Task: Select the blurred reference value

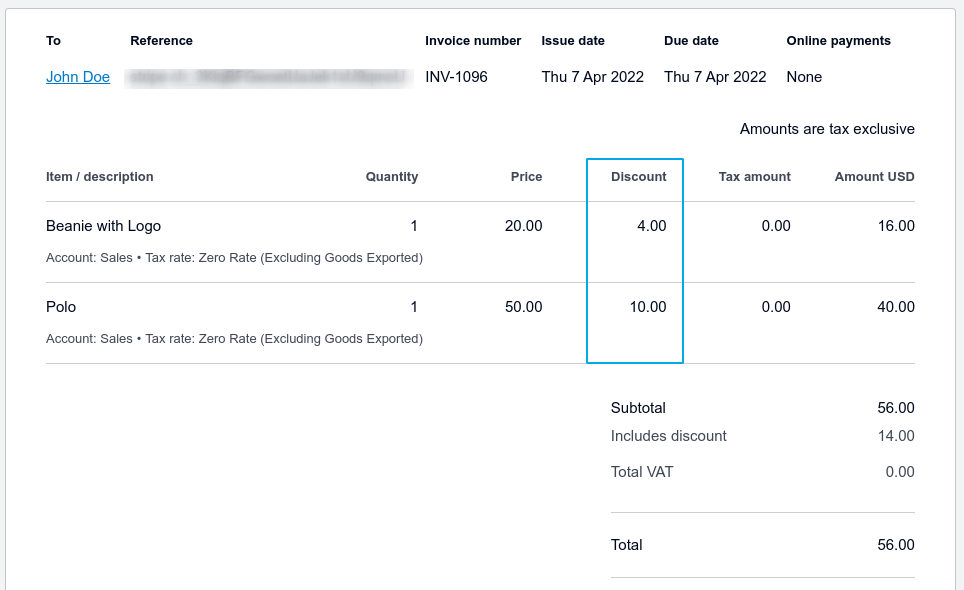Action: tap(270, 77)
